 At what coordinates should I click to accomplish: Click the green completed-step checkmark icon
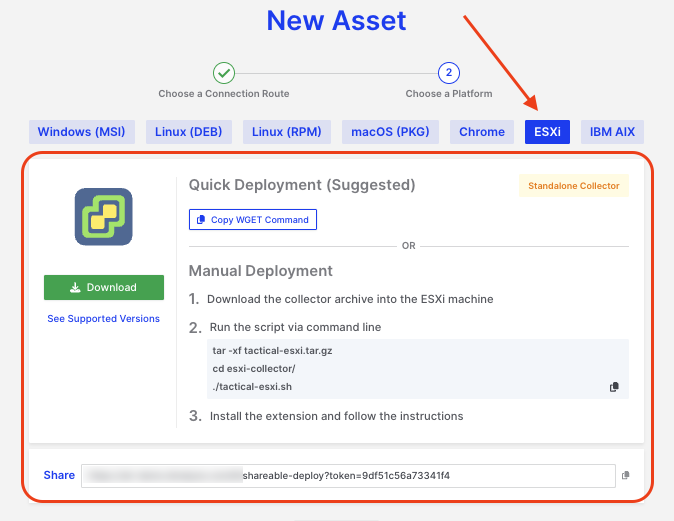pyautogui.click(x=224, y=72)
